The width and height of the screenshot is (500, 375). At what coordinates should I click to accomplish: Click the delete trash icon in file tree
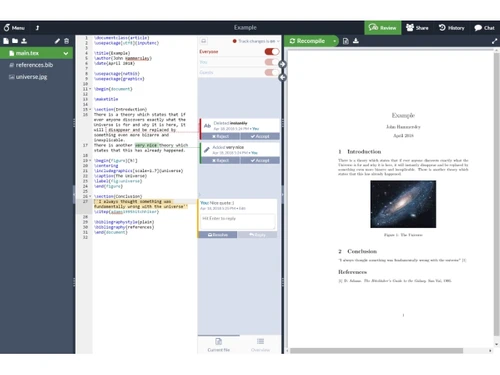click(x=66, y=41)
